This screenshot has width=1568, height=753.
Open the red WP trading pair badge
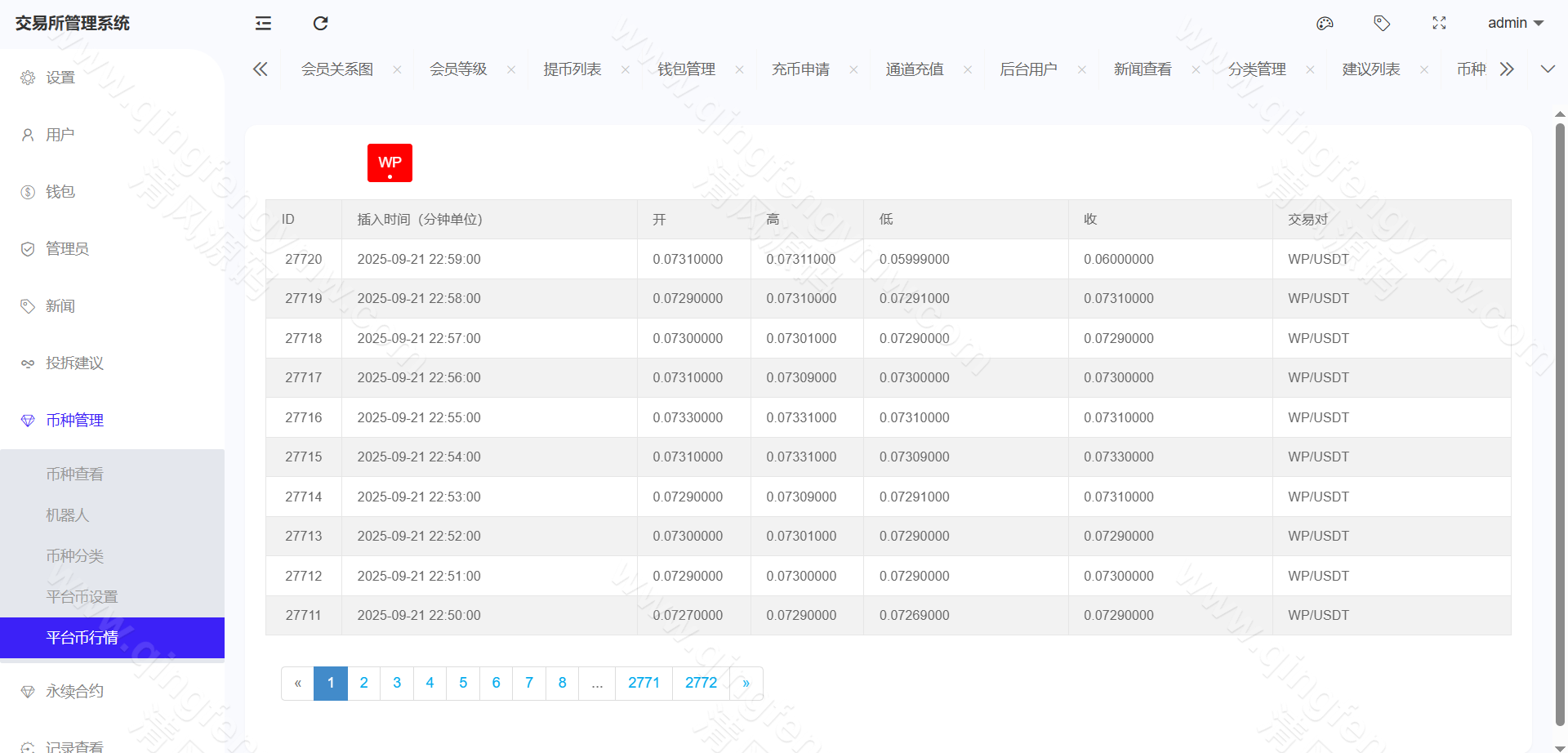pos(390,162)
